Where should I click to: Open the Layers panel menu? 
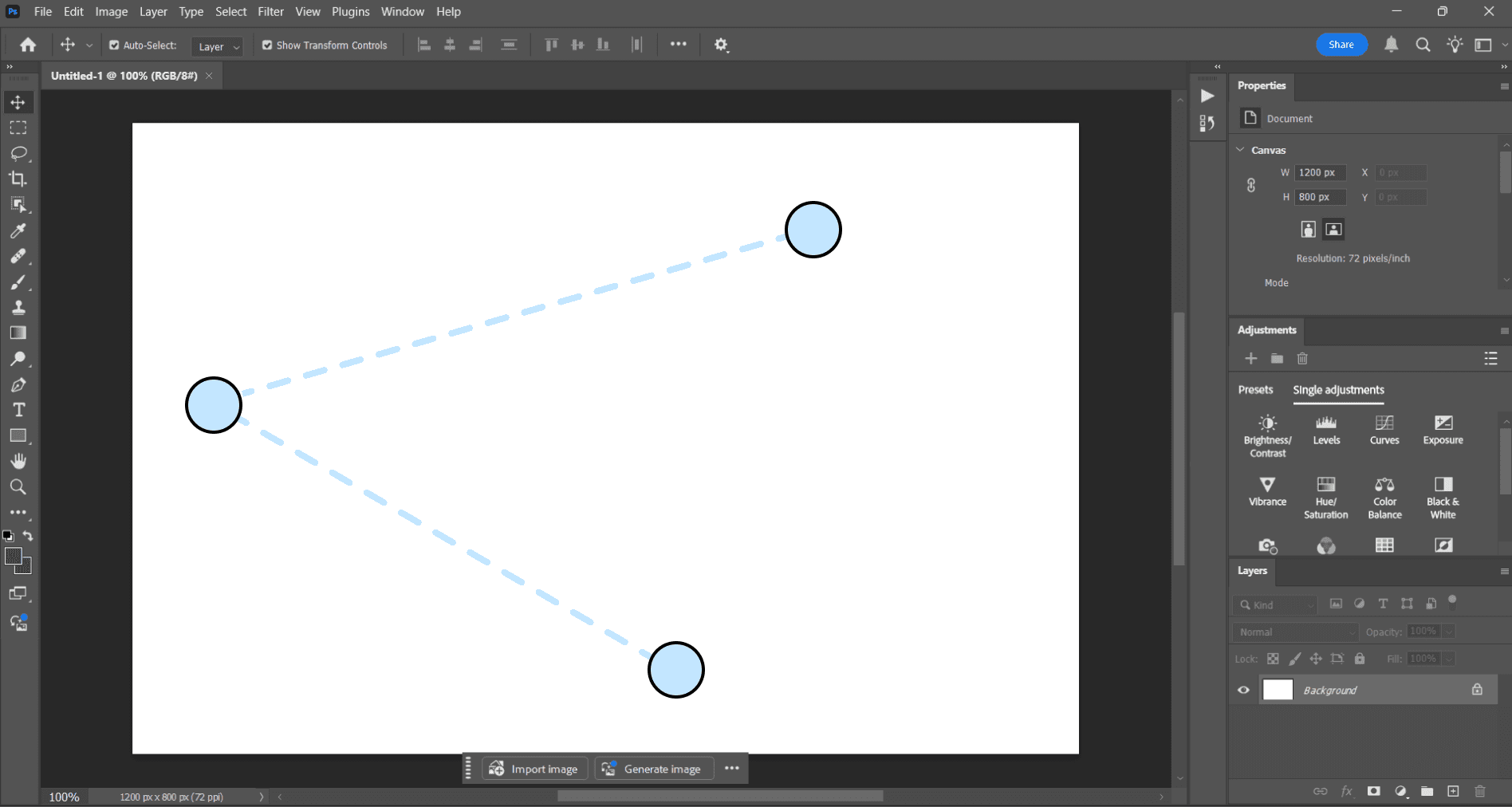[1504, 571]
